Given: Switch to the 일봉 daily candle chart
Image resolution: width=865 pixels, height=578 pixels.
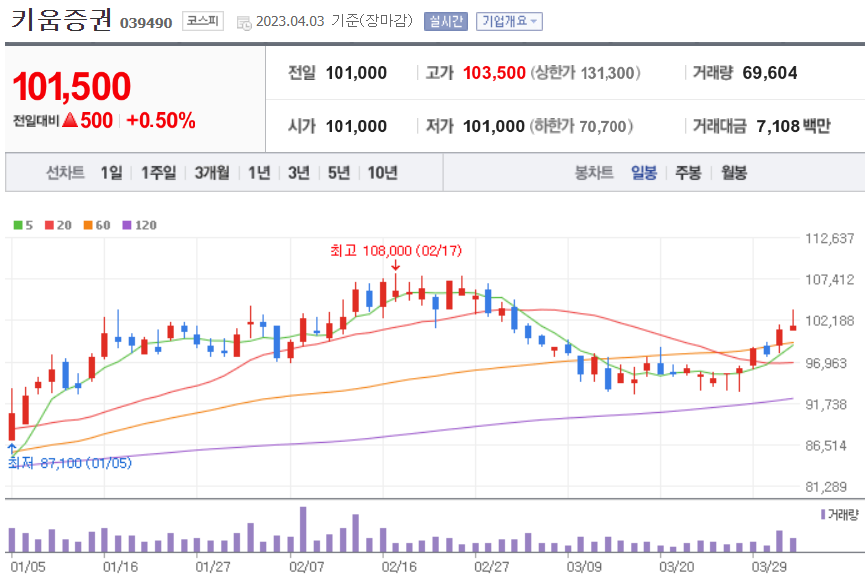Looking at the screenshot, I should (x=644, y=173).
